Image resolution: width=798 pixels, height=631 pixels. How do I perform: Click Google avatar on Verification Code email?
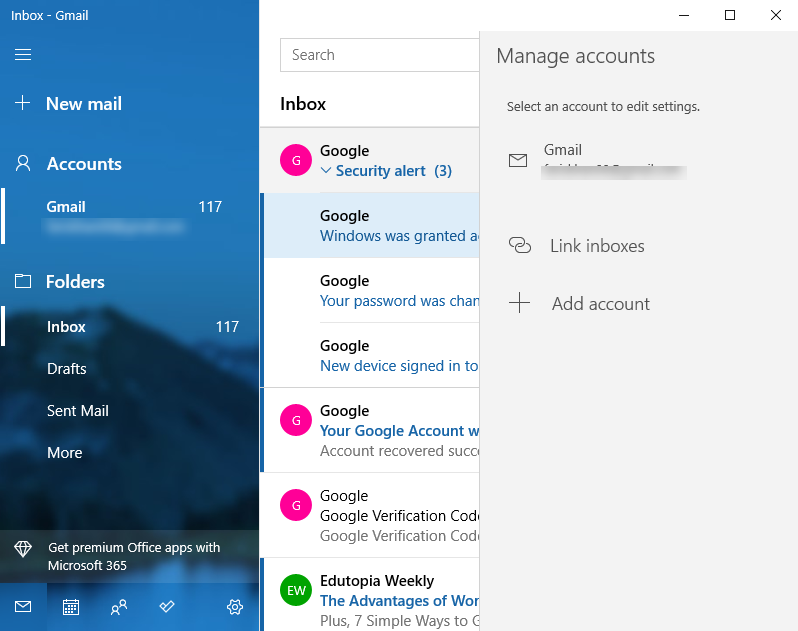tap(296, 505)
